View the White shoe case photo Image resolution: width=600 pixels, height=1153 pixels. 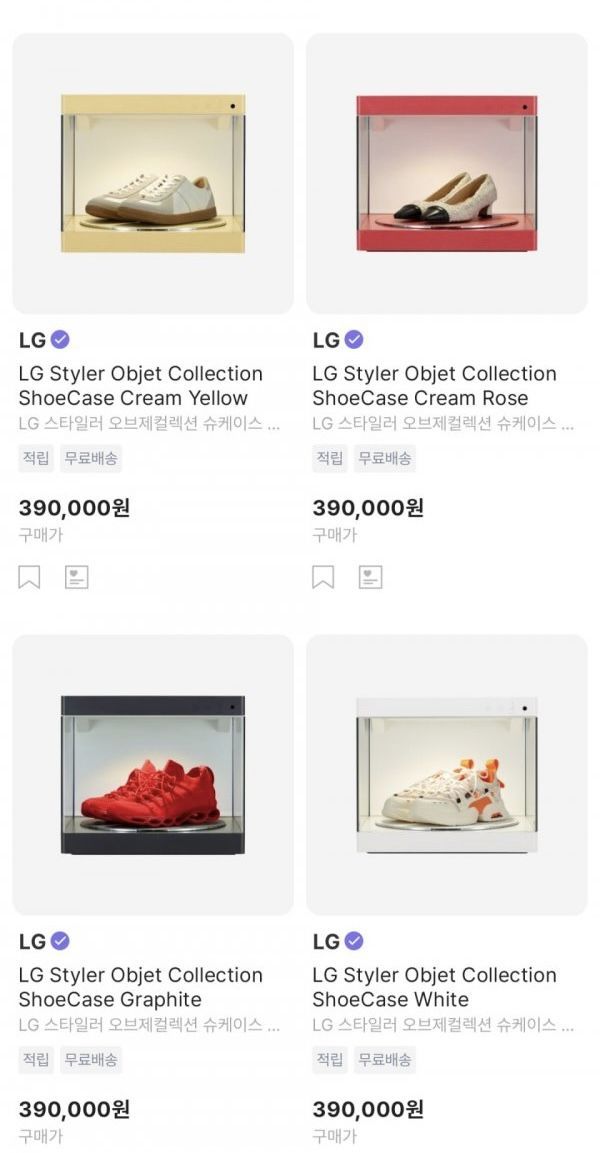[x=446, y=775]
